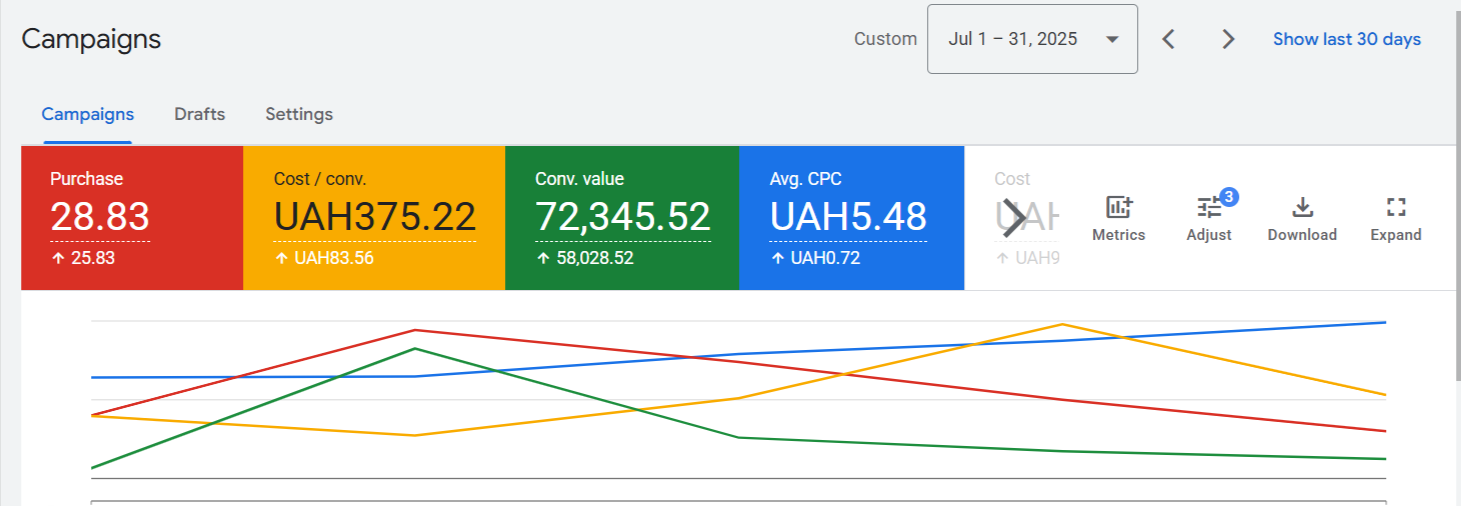Click the green line's peak in chart
1461x506 pixels.
click(415, 349)
